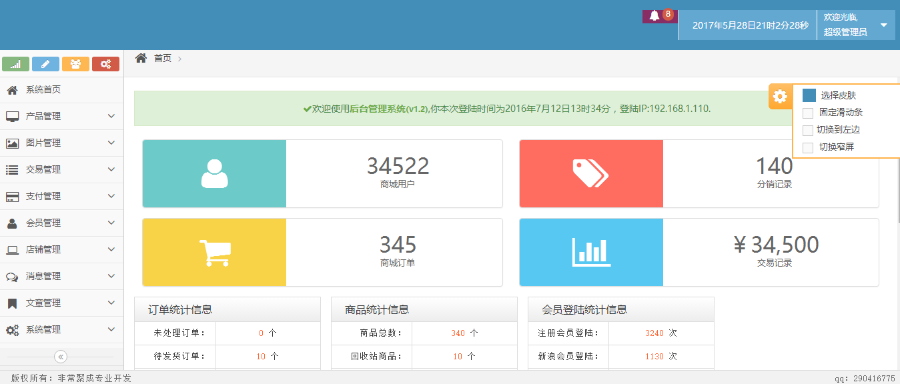Screen dimensions: 900x384
Task: Click the orange users shortcut button
Action: click(x=76, y=64)
